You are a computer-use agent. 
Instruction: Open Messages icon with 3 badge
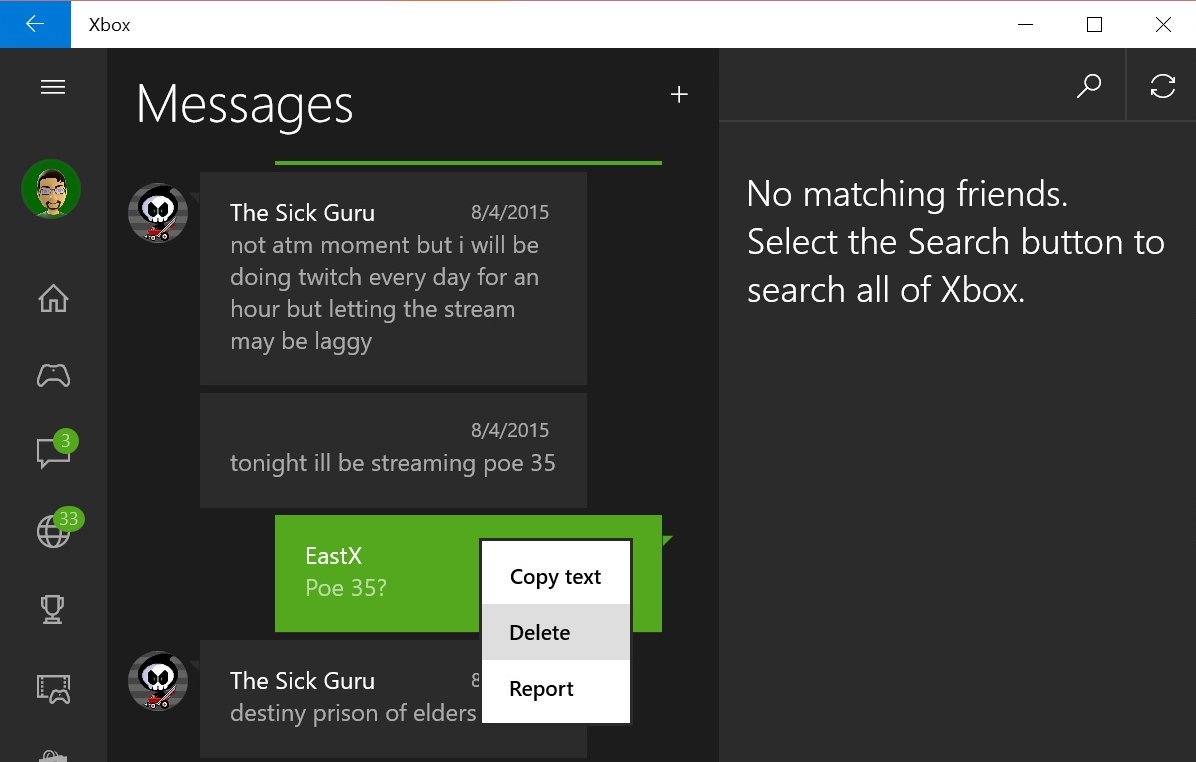click(53, 453)
